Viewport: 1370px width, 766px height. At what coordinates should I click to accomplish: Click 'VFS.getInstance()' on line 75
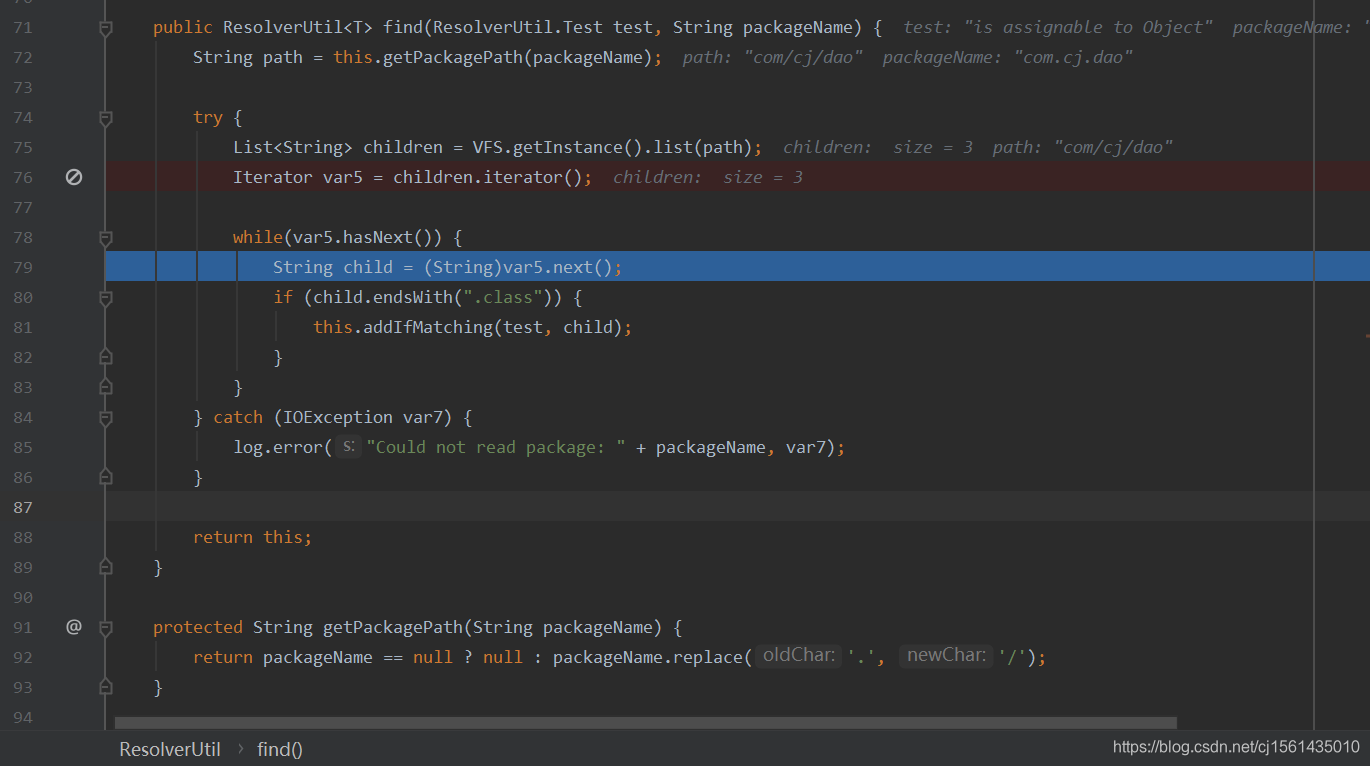coord(558,147)
